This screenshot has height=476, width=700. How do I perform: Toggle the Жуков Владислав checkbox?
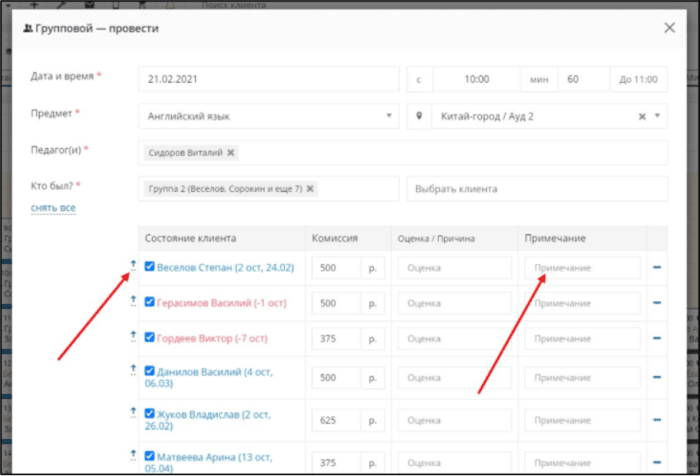150,413
